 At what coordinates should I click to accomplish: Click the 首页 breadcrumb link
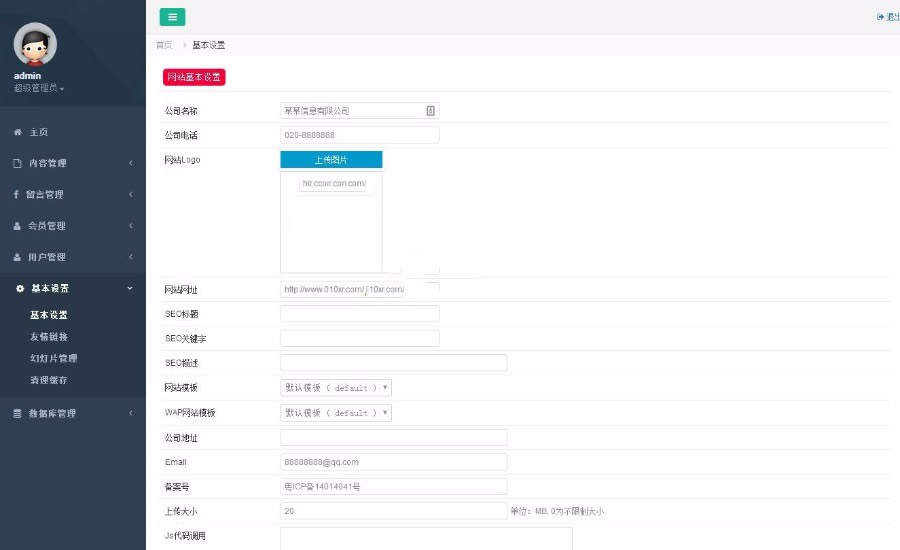pyautogui.click(x=164, y=45)
